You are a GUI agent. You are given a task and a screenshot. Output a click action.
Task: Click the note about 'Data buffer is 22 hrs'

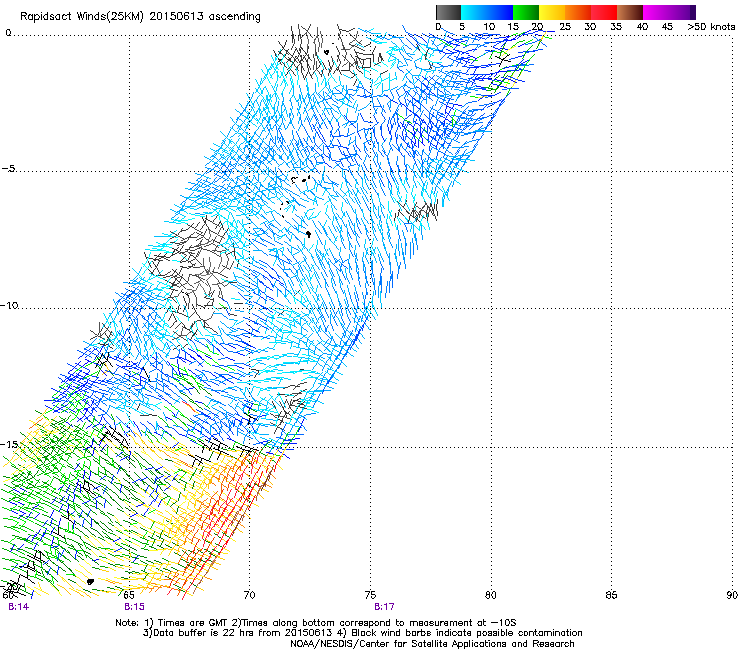coord(362,633)
